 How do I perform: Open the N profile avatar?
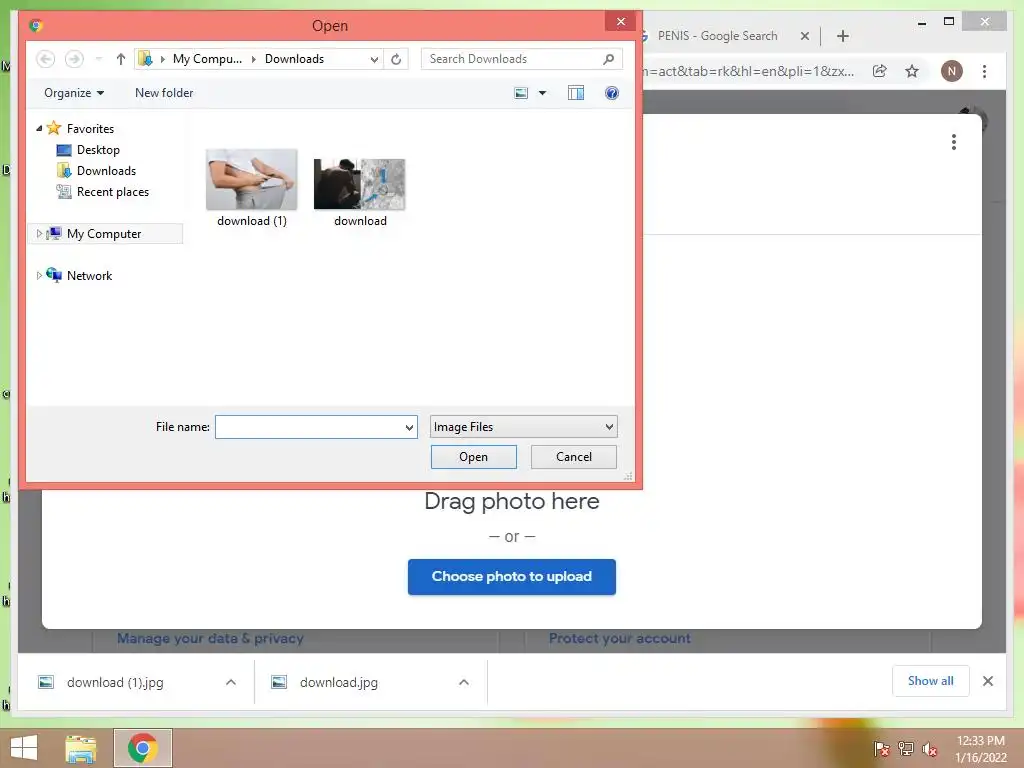click(x=952, y=71)
